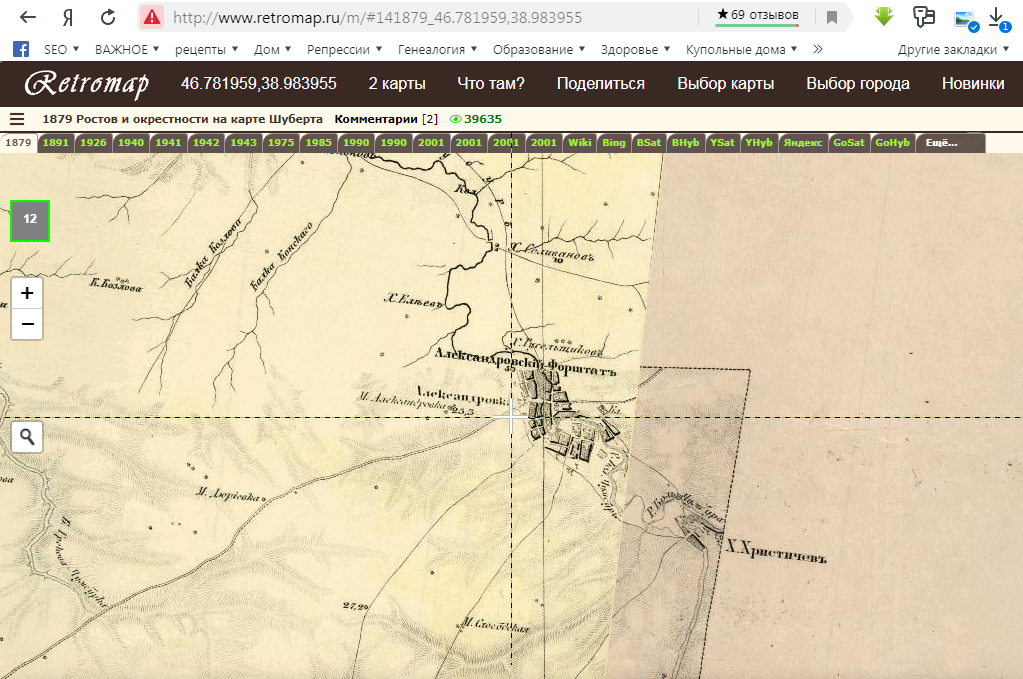Switch to the YHyb hybrid layer

(x=759, y=143)
